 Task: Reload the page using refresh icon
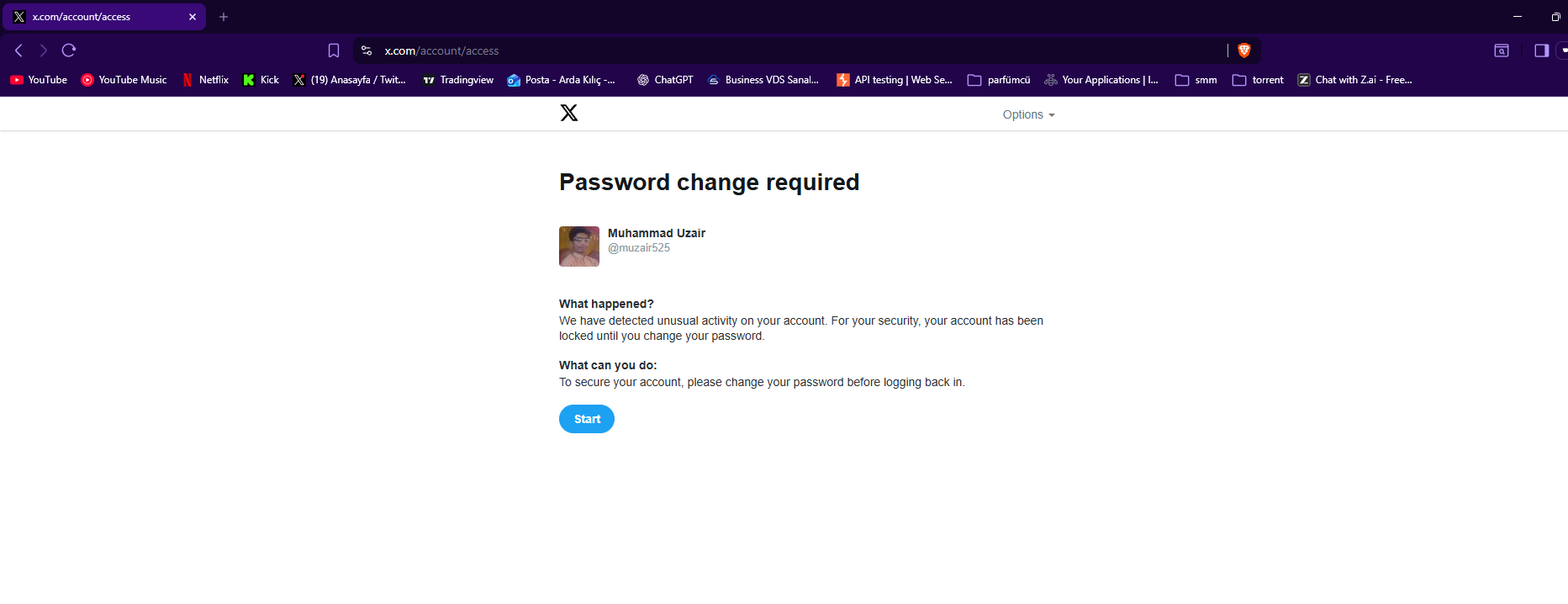[x=69, y=50]
